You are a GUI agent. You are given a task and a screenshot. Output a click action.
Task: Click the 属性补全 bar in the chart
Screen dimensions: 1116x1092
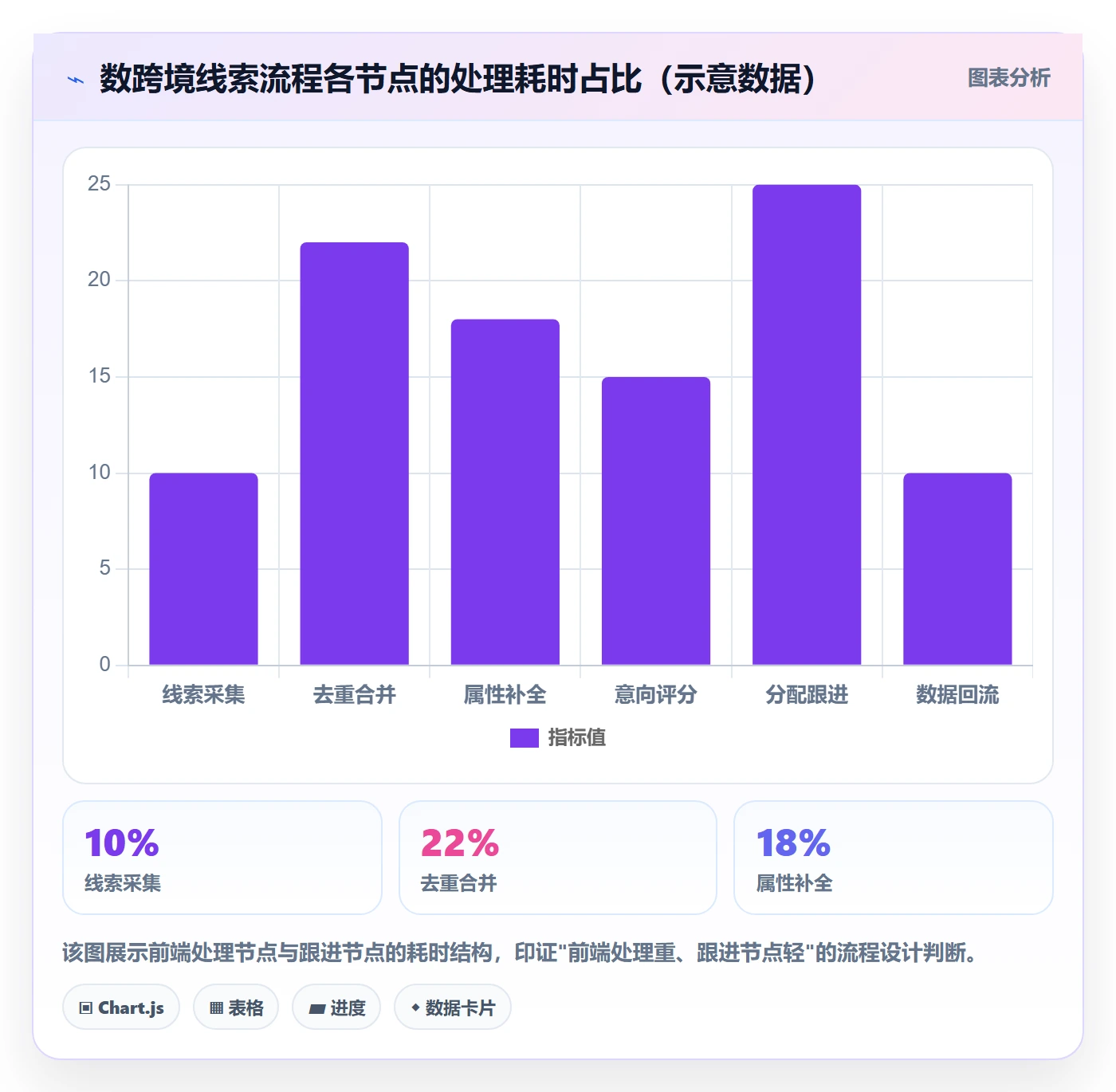[x=505, y=492]
